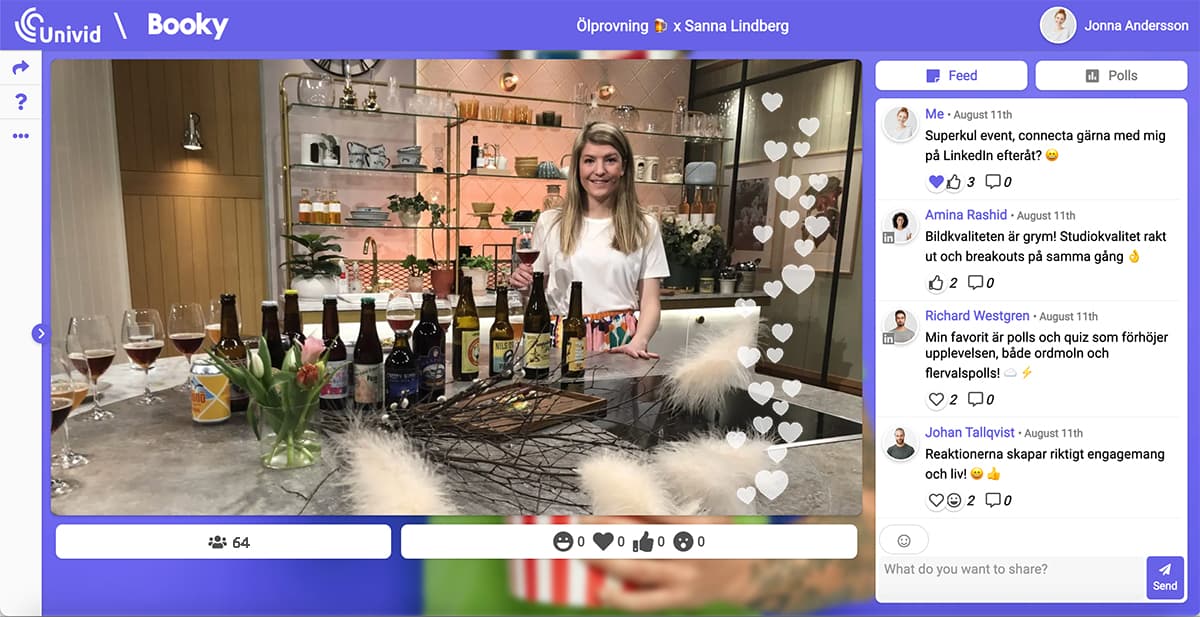This screenshot has height=617, width=1200.
Task: Expand comments on Richard Westgren's post
Action: tap(974, 399)
